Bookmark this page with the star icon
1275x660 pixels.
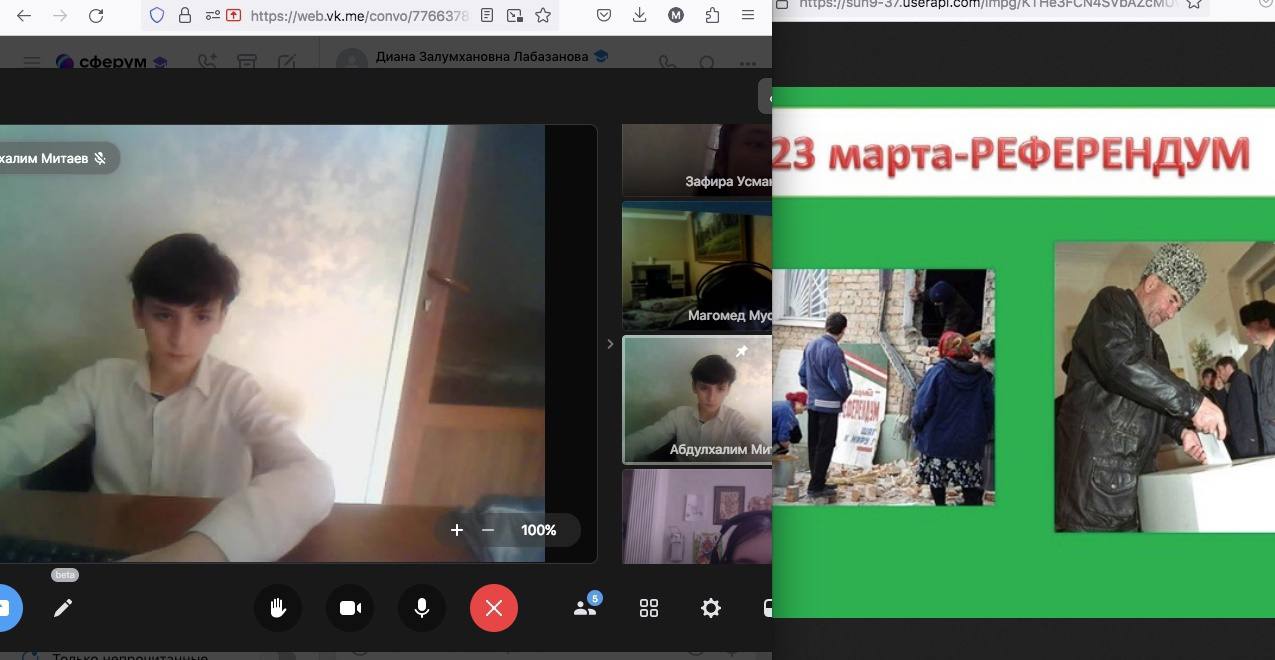[543, 15]
